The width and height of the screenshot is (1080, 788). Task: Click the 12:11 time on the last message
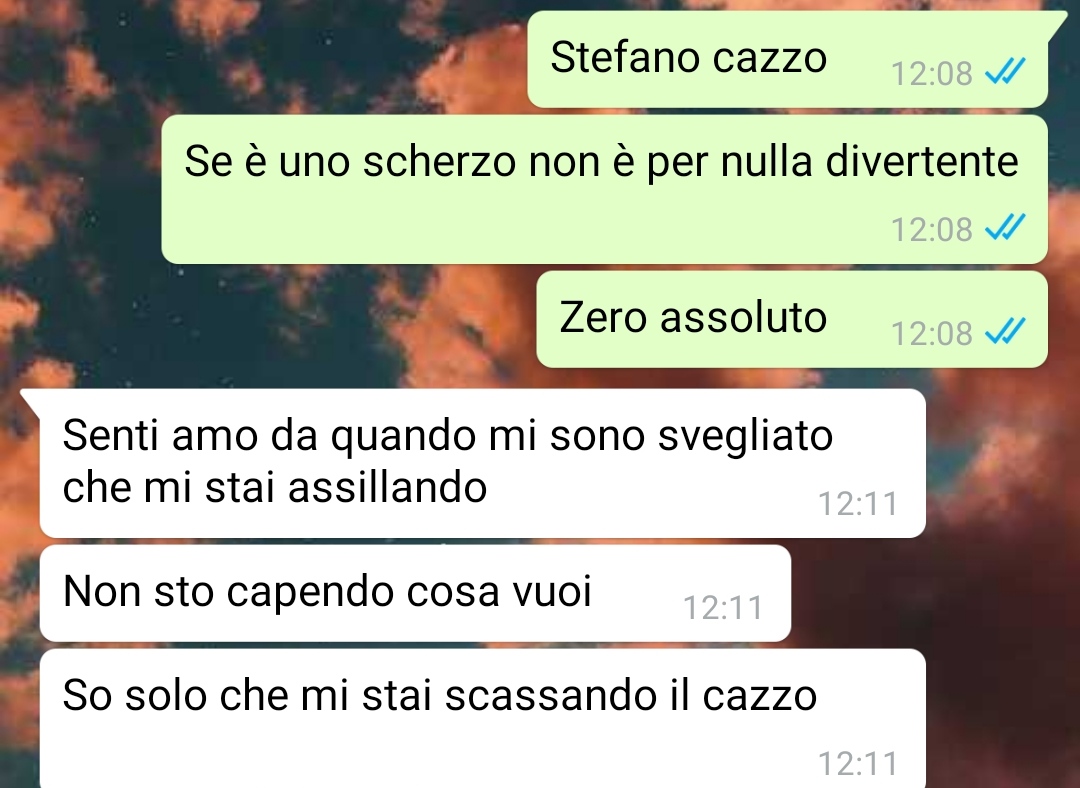(x=858, y=763)
